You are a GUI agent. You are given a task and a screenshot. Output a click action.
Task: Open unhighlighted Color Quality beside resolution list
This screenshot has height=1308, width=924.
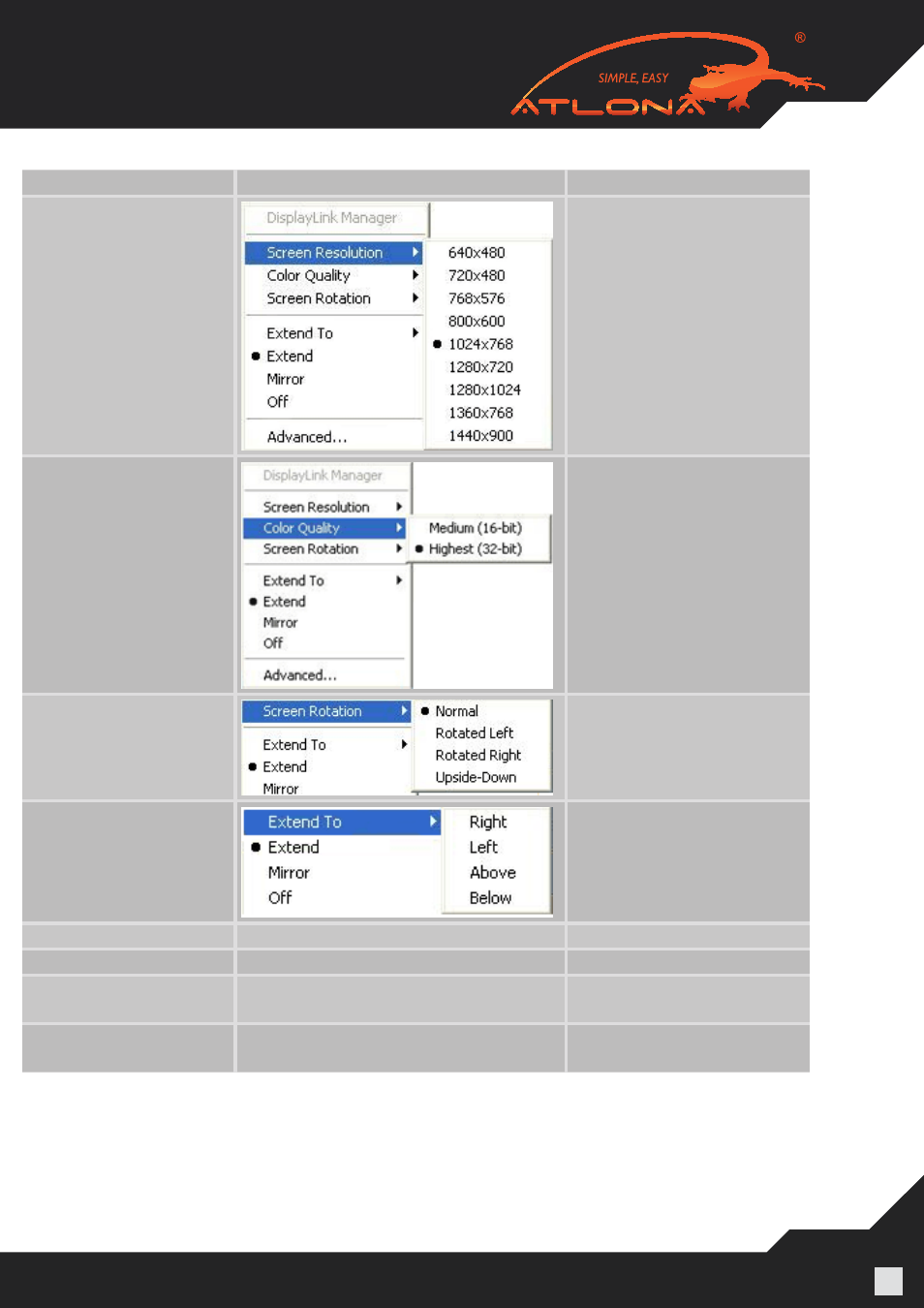308,275
